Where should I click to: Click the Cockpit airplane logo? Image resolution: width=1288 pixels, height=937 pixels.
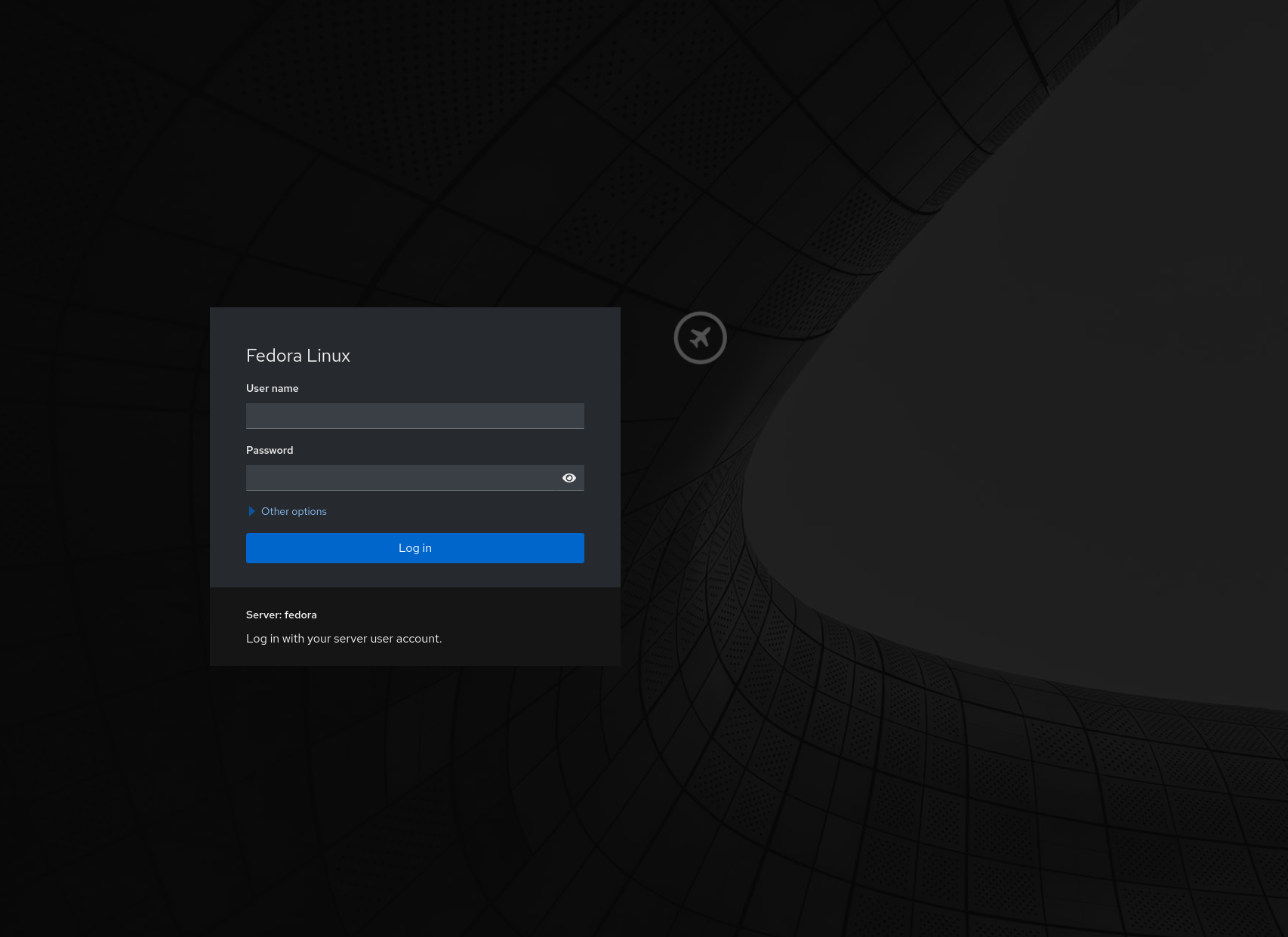700,338
